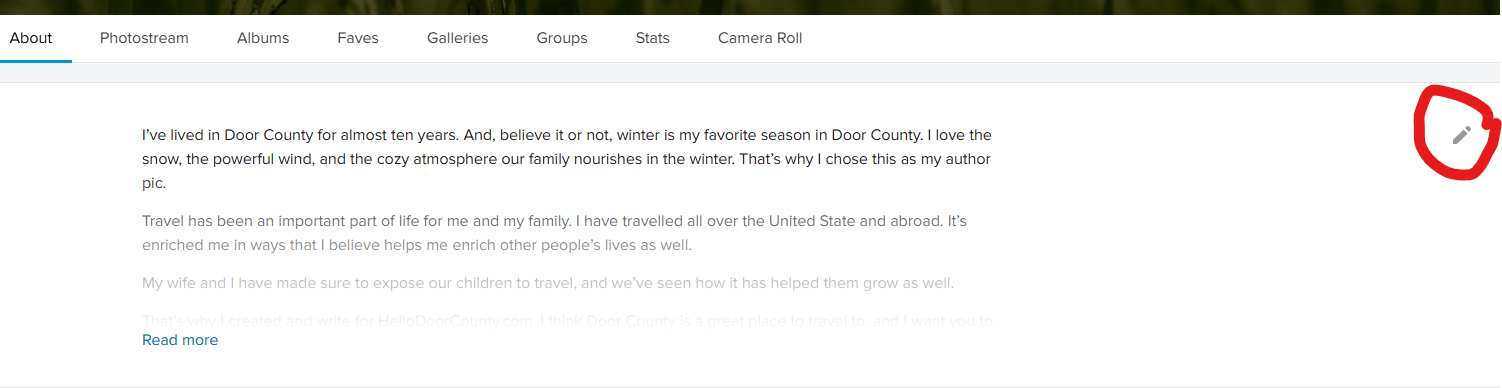Open the Albums tab
The height and width of the screenshot is (388, 1502).
263,38
